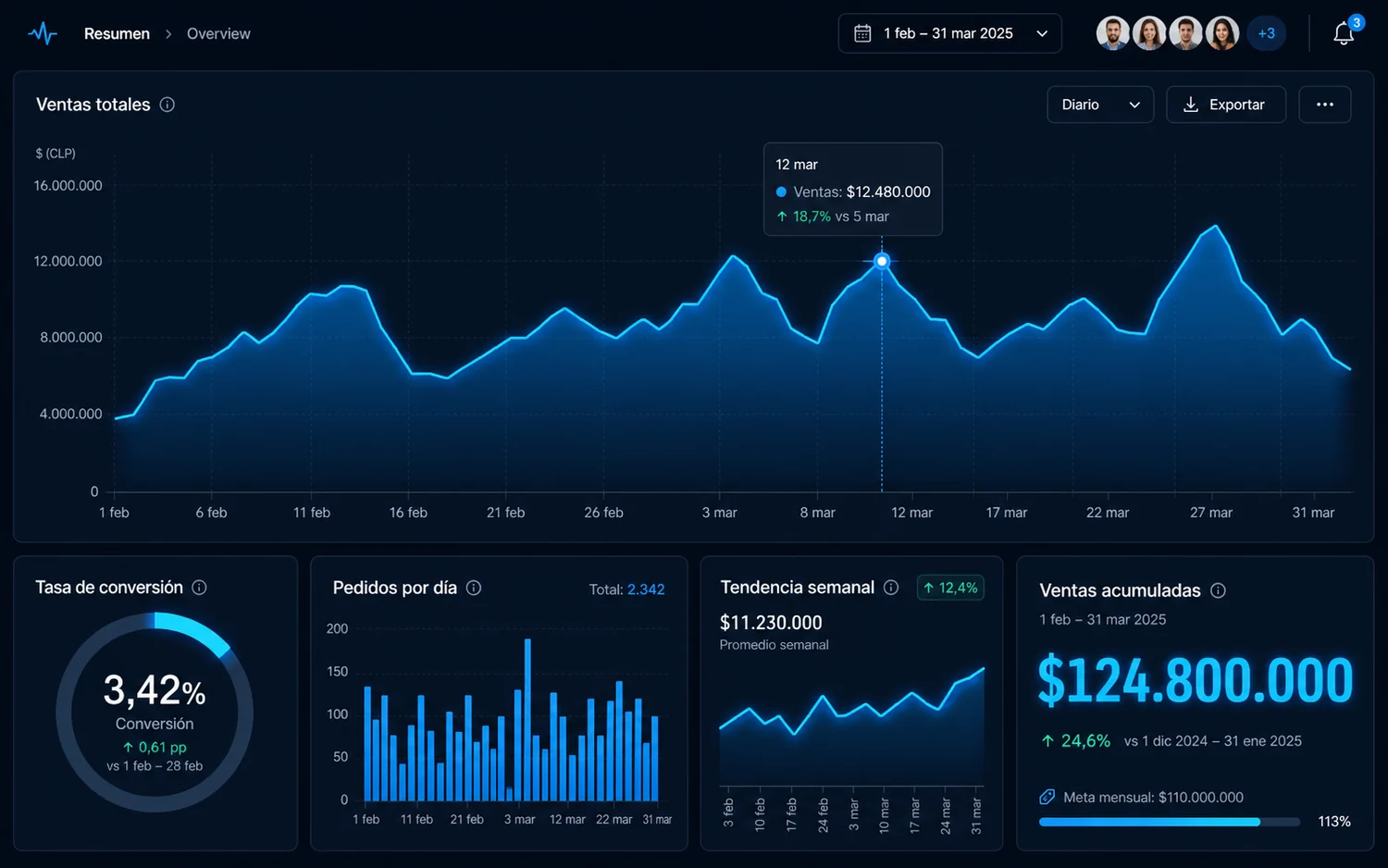This screenshot has height=868, width=1388.
Task: Show info for Tasa de conversión
Action: (x=199, y=588)
